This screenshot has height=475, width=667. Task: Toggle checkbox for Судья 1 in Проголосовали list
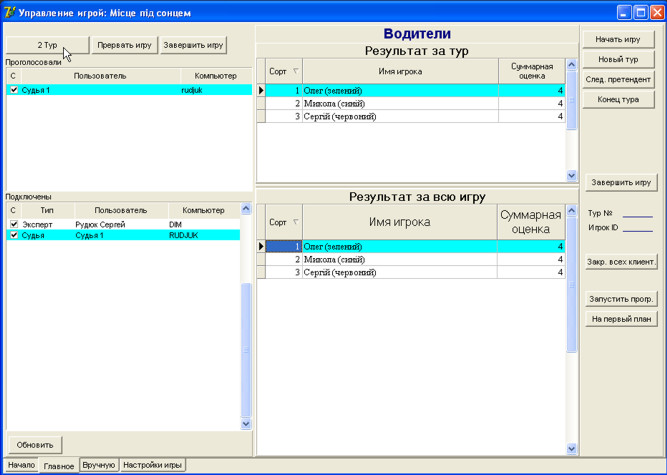pos(13,90)
